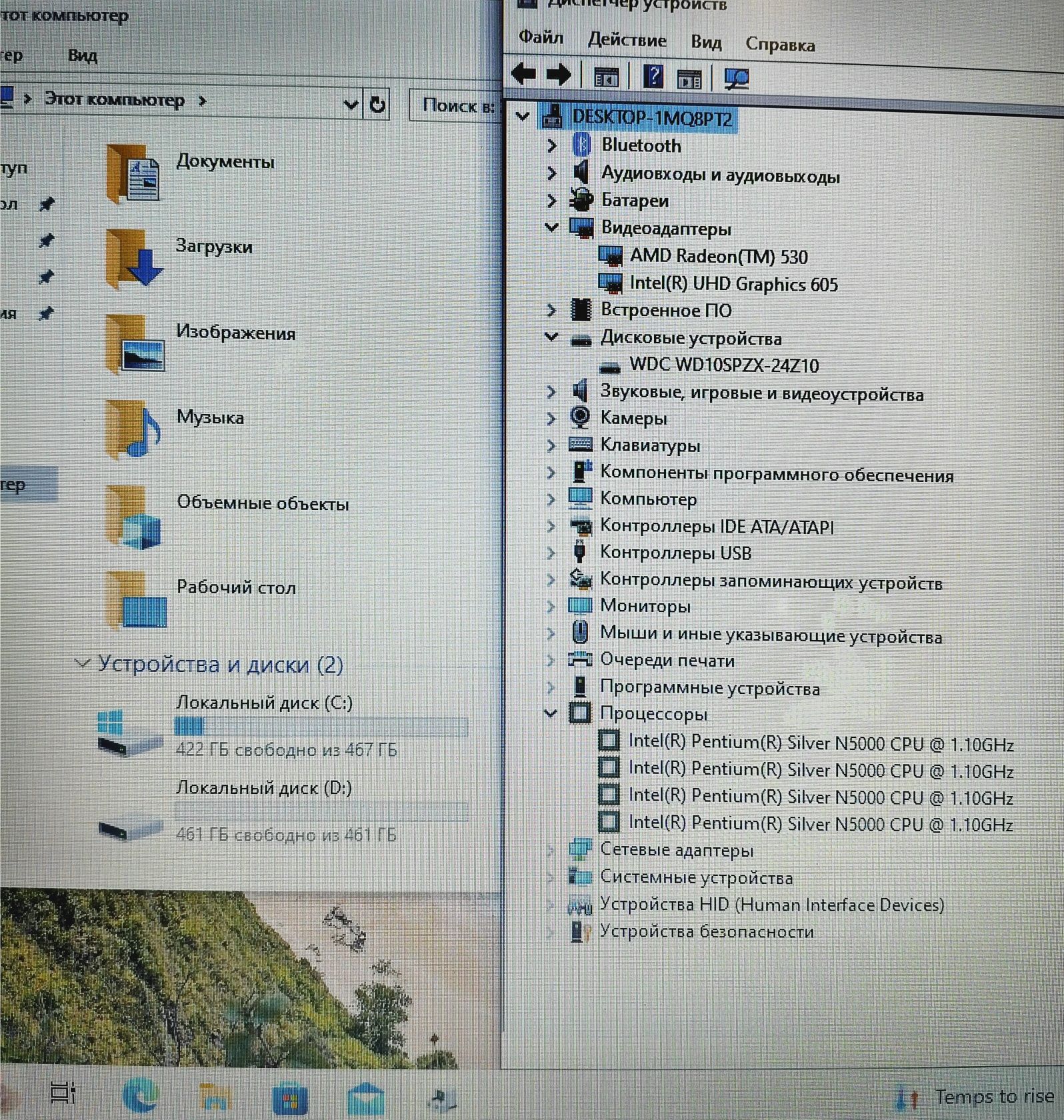Select Системные устройства row

pyautogui.click(x=681, y=877)
